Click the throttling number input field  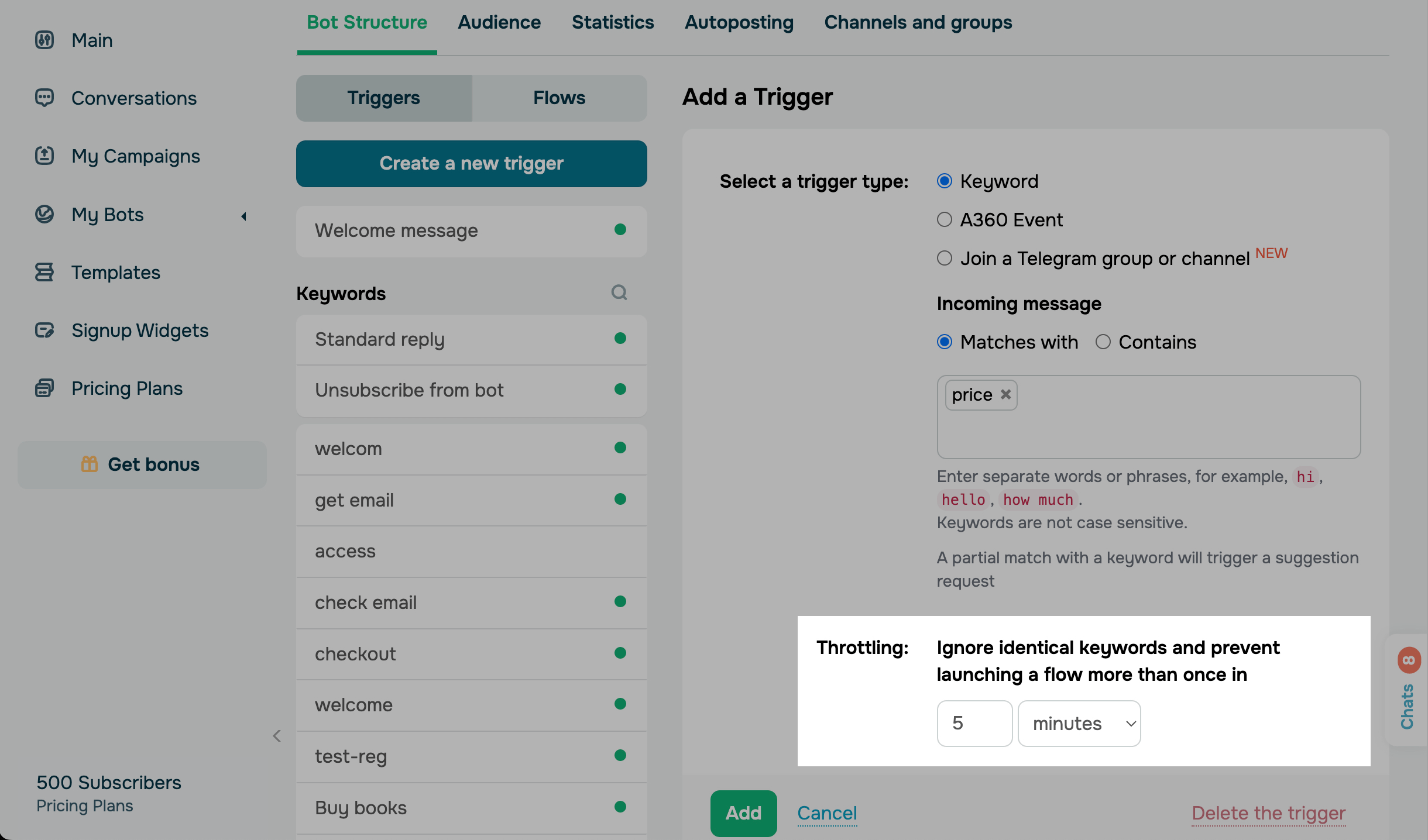pos(974,724)
